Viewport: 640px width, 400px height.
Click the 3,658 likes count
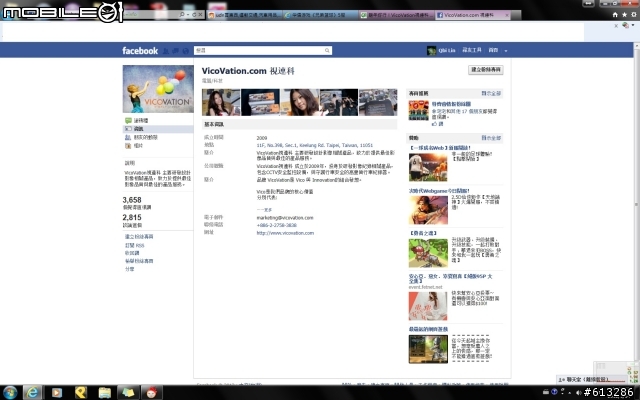(132, 200)
